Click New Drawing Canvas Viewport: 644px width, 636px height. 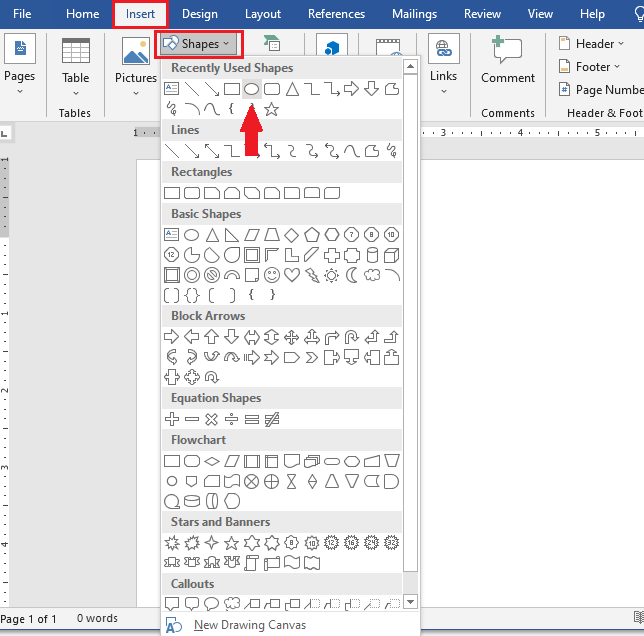(x=250, y=625)
